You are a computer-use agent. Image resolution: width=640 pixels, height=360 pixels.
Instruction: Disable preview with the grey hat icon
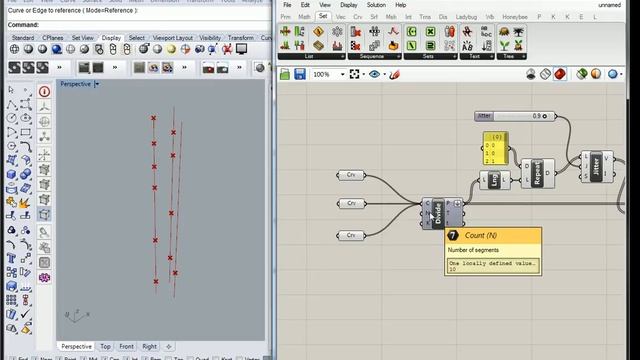531,74
